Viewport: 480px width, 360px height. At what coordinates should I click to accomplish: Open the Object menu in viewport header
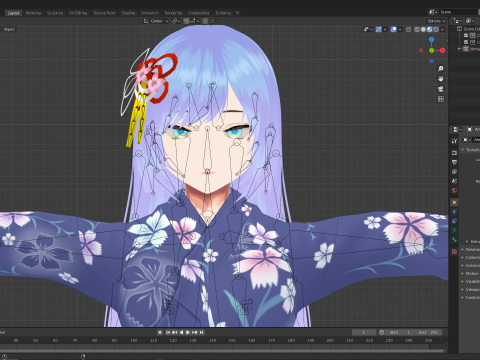click(x=9, y=29)
